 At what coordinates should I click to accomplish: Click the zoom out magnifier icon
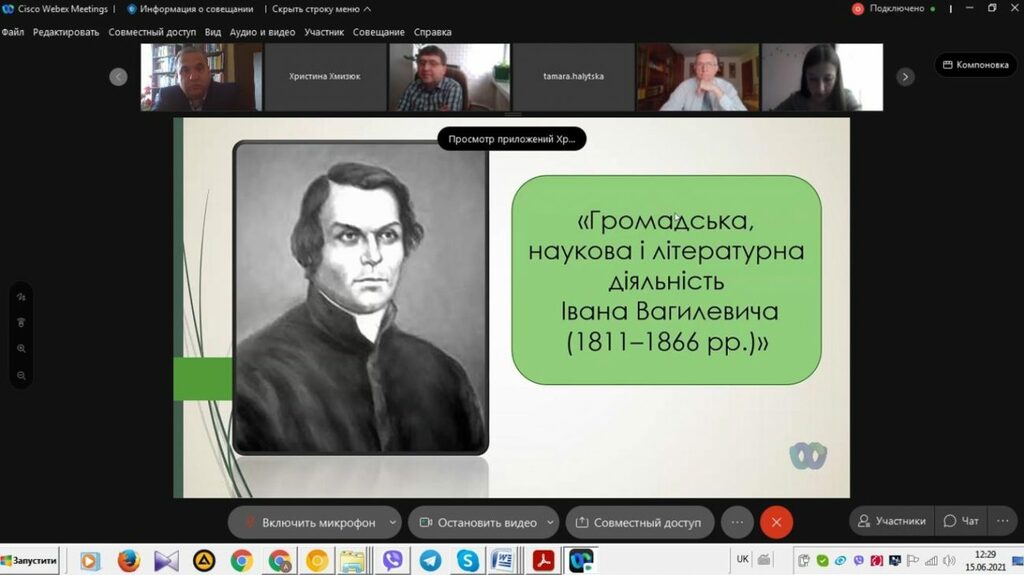point(21,376)
